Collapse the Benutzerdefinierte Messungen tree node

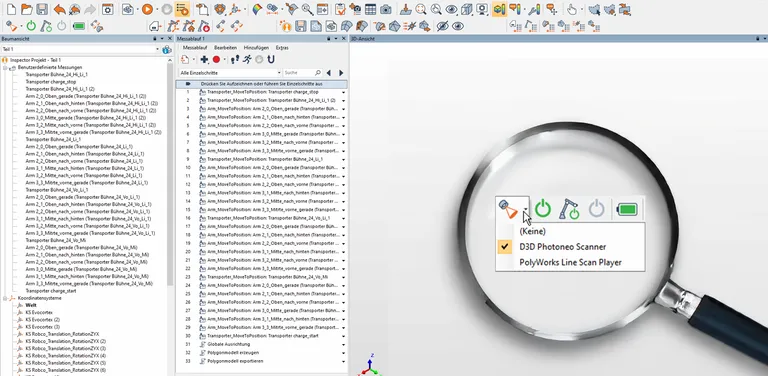[x=5, y=68]
